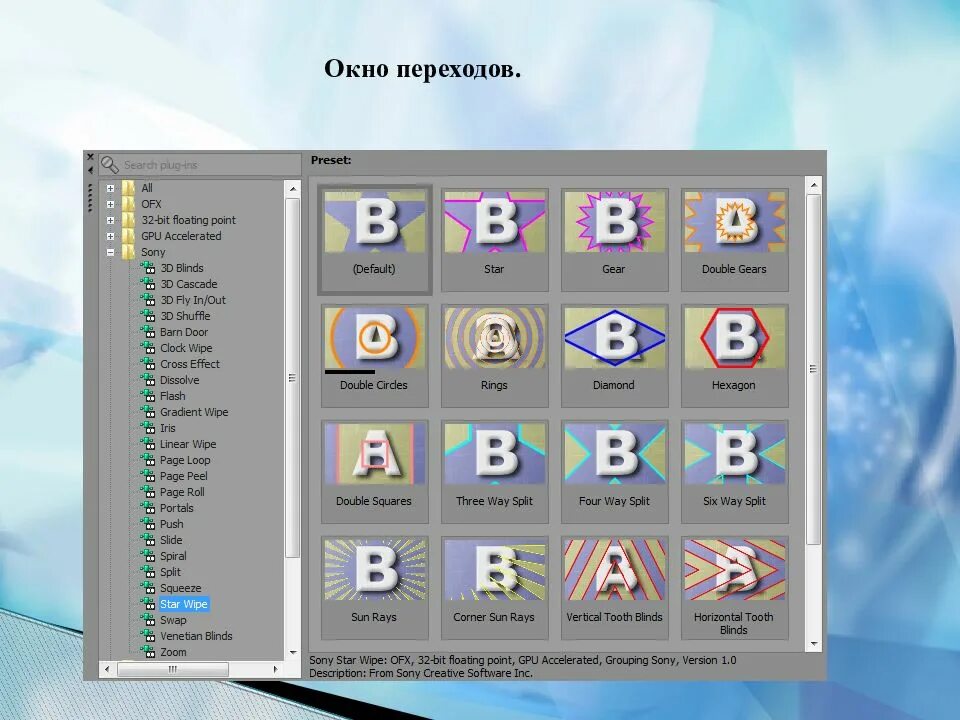Click the Sony folder icon

[x=128, y=252]
